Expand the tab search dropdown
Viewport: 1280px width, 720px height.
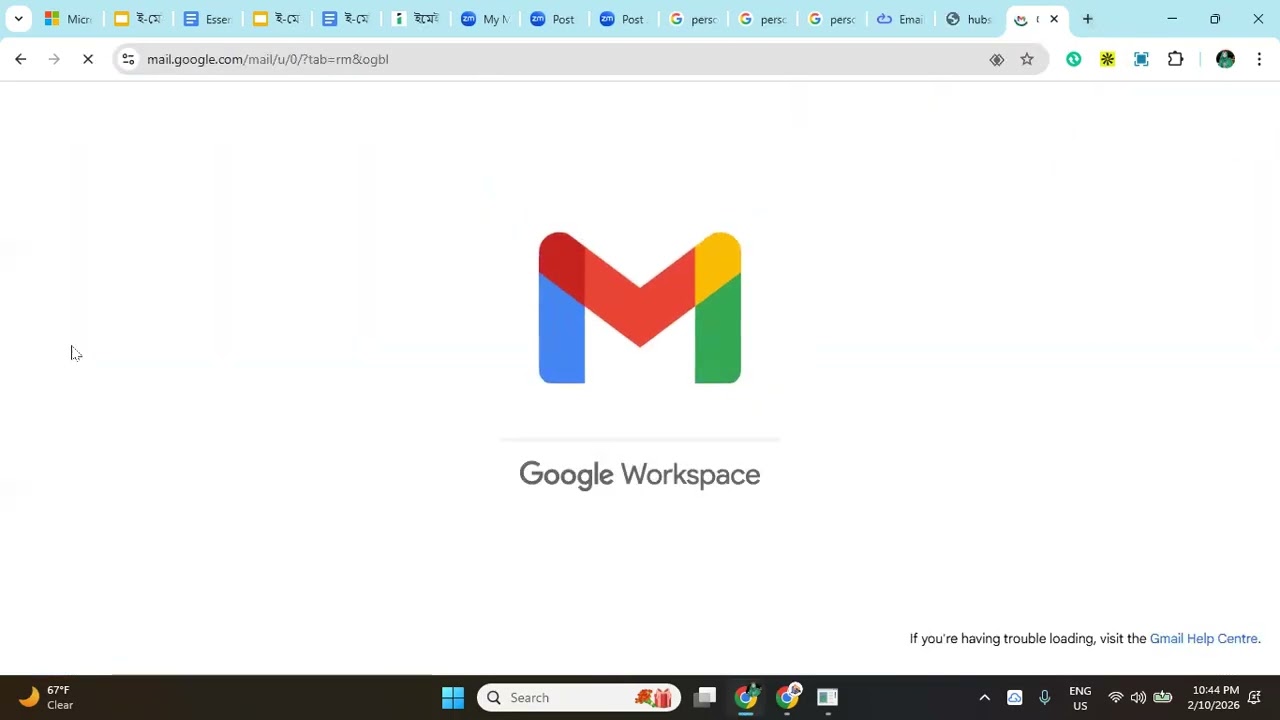[18, 19]
